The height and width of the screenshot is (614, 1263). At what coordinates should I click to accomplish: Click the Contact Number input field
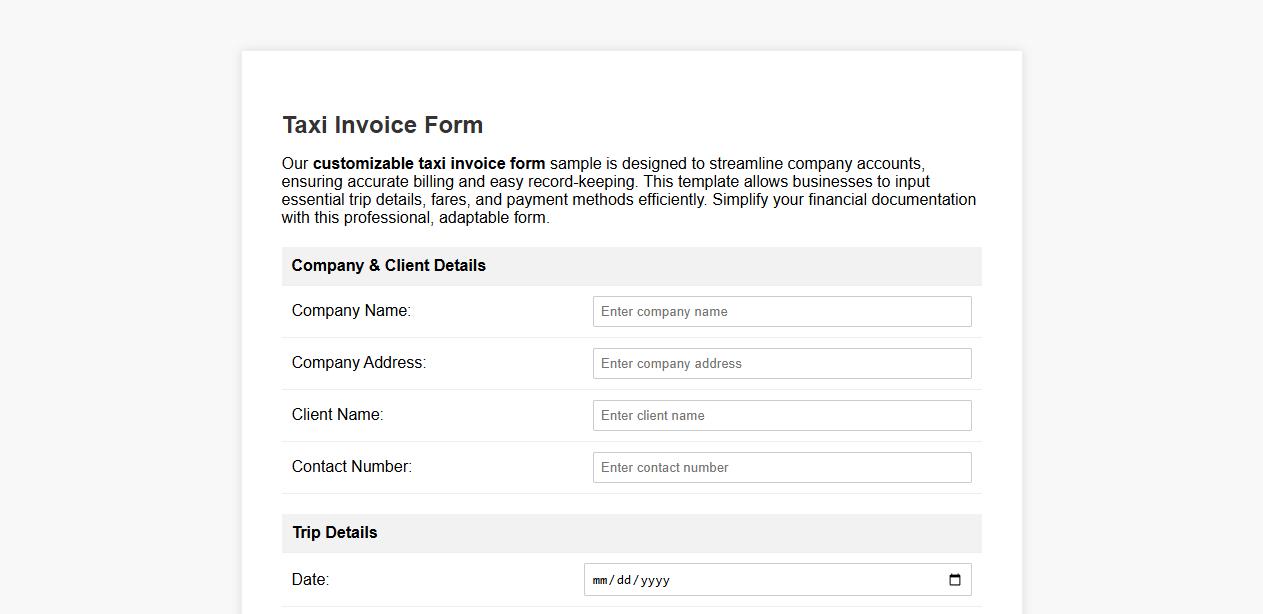point(782,467)
